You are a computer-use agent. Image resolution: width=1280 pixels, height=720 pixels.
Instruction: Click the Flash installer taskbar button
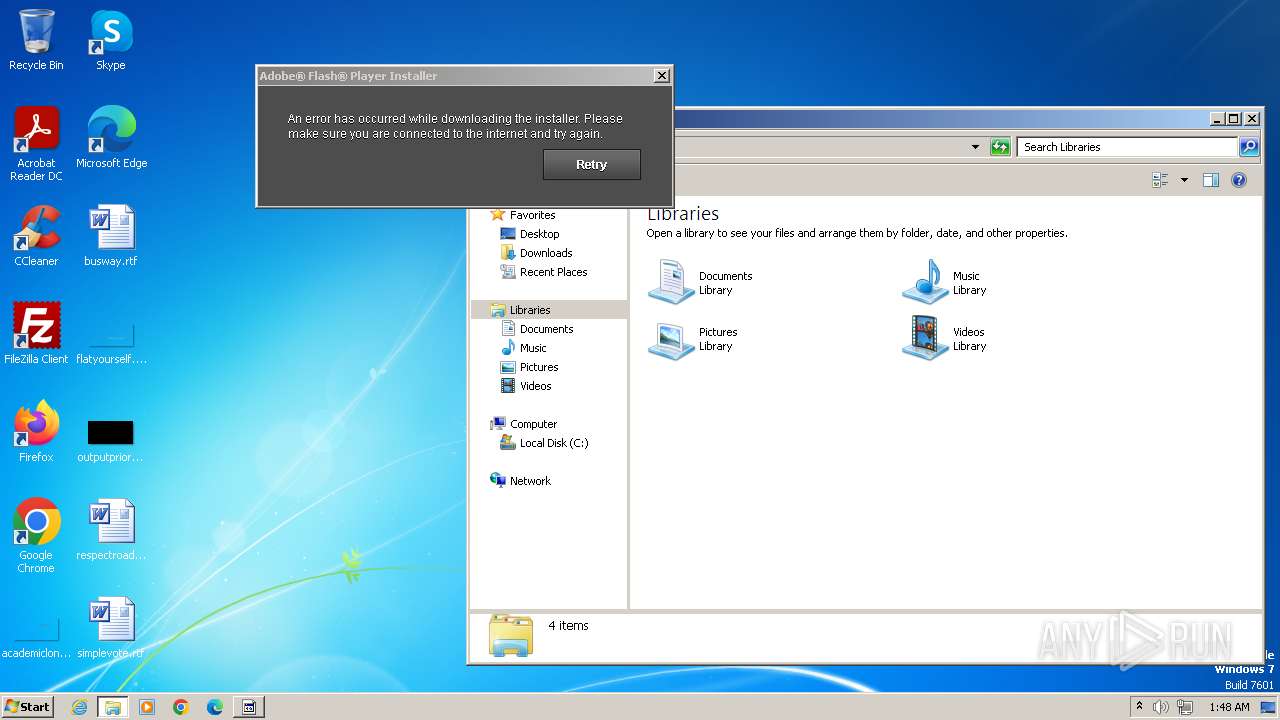click(249, 707)
